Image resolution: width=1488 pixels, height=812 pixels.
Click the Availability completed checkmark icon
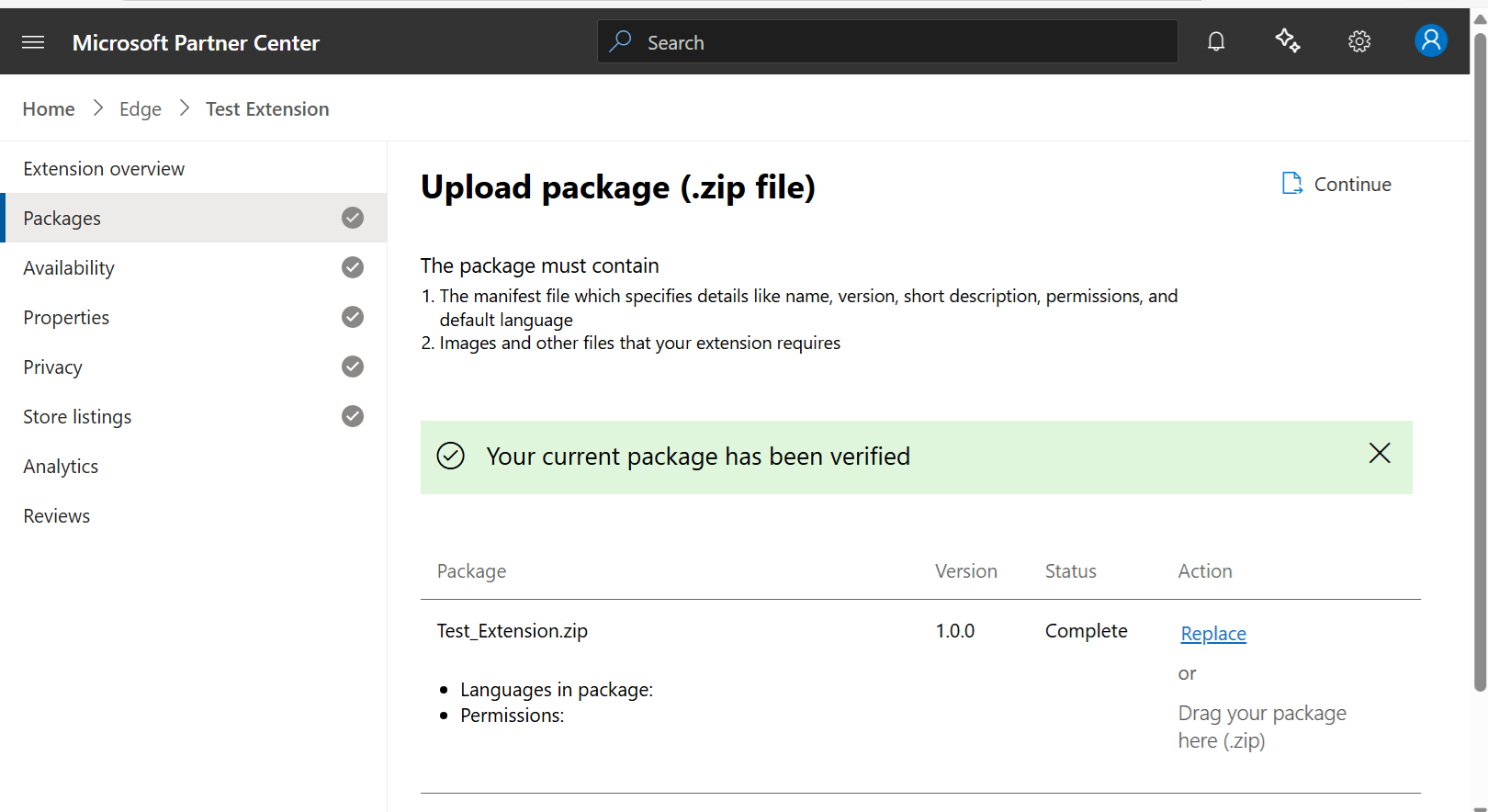coord(353,267)
